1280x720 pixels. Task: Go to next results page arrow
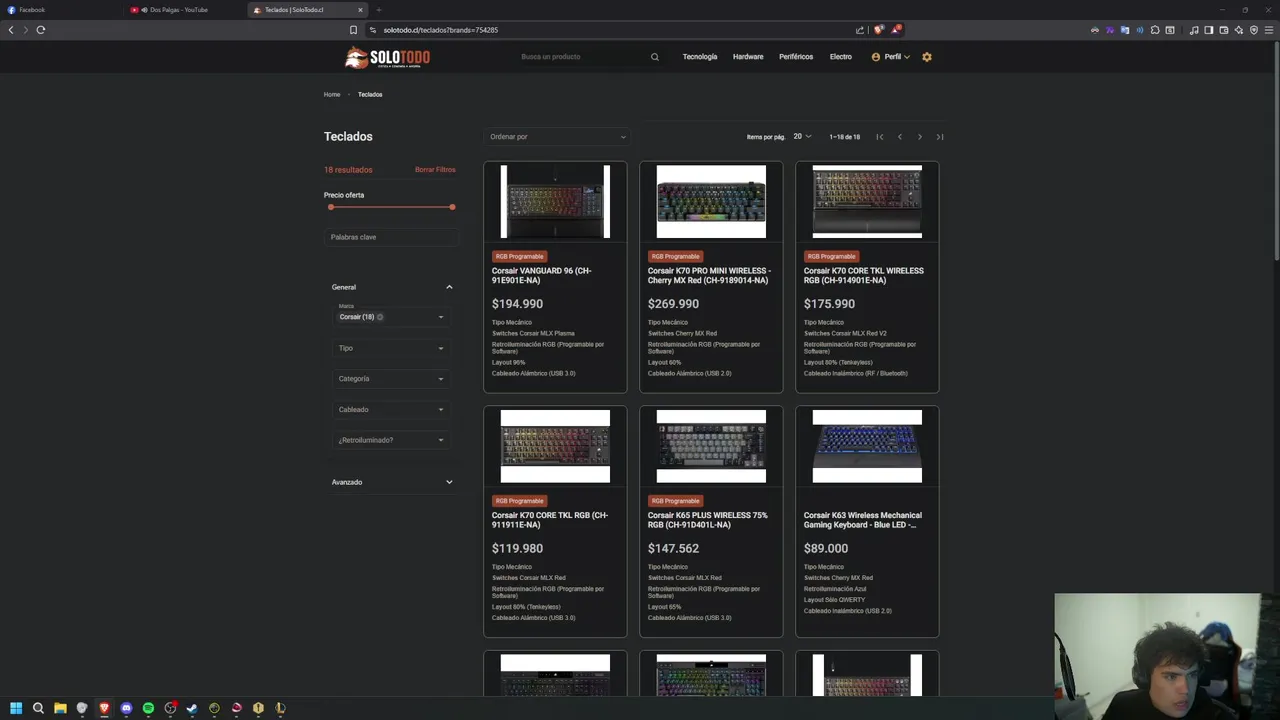tap(920, 137)
